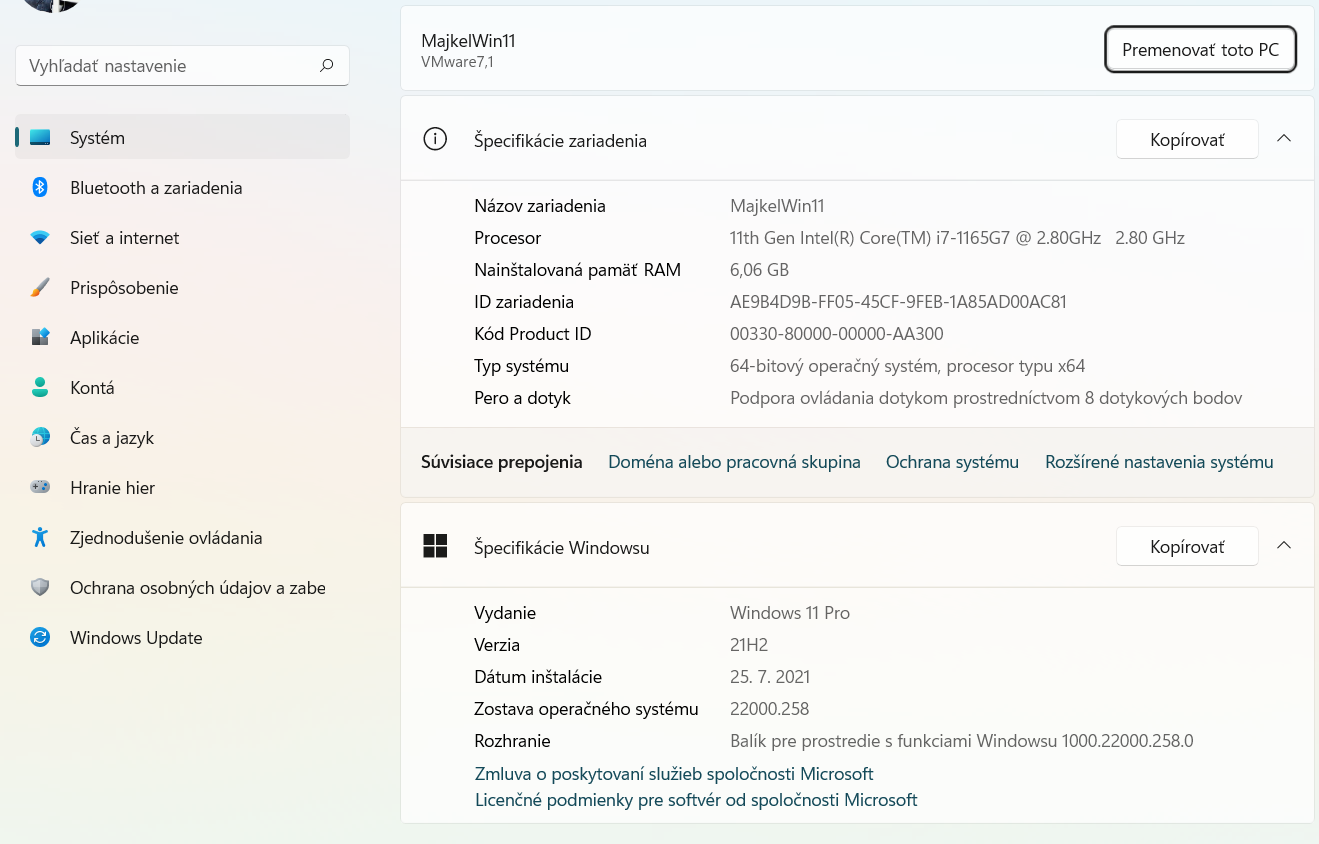Click the Bluetooth icon in sidebar
This screenshot has height=844, width=1319.
[x=40, y=188]
